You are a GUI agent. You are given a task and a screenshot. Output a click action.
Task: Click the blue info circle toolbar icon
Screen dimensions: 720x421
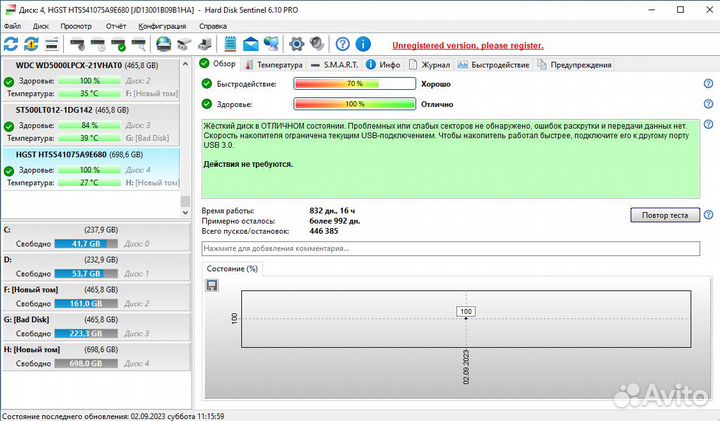pos(364,44)
